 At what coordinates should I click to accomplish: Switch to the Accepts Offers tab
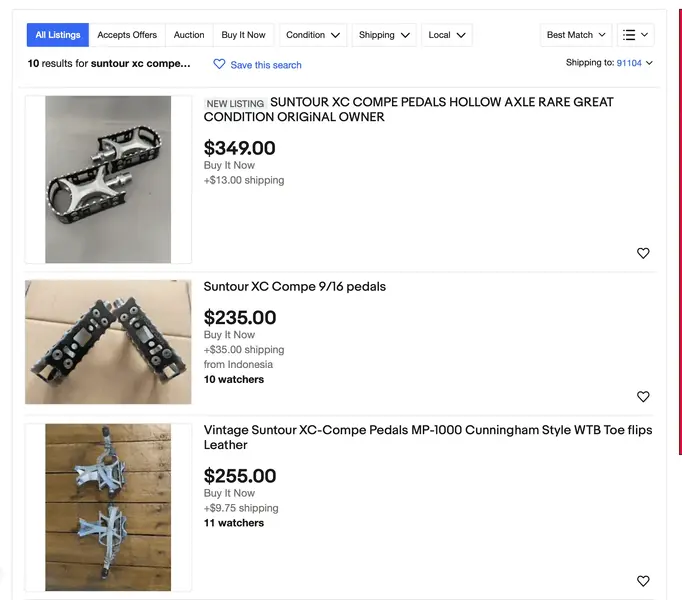(x=127, y=35)
